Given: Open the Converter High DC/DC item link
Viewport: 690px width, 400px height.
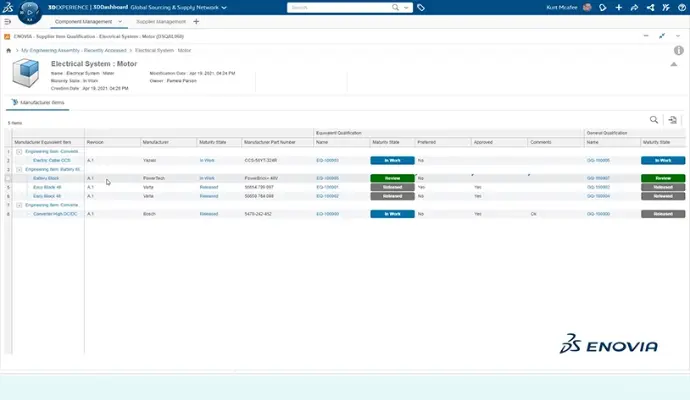Looking at the screenshot, I should pyautogui.click(x=55, y=214).
